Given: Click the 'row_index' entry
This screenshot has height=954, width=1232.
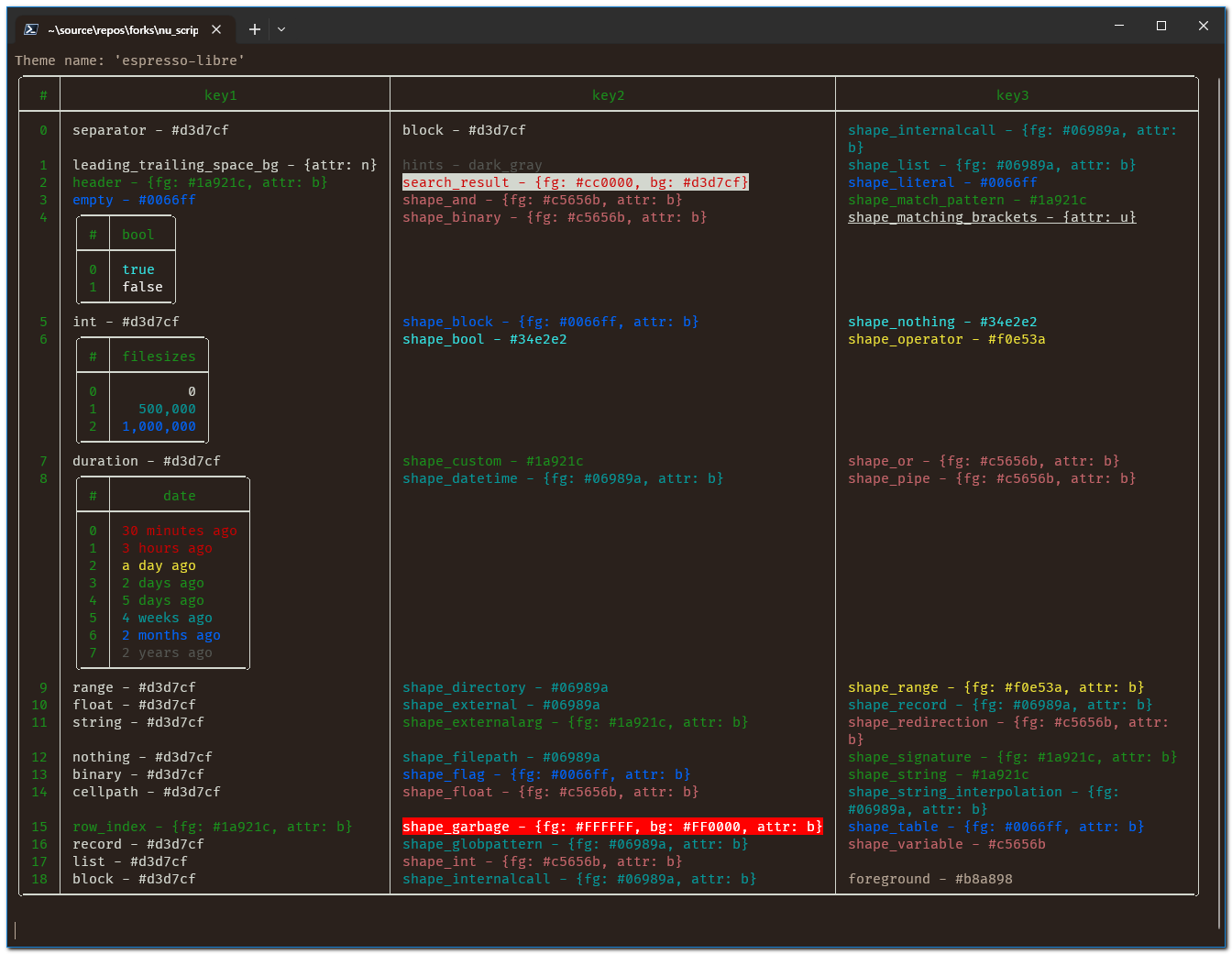Looking at the screenshot, I should coord(213,827).
